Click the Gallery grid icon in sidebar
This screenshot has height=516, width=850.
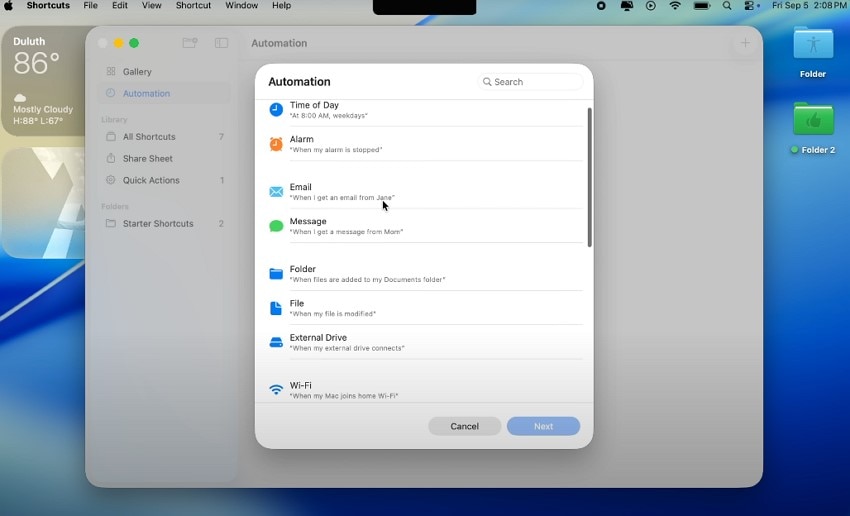(x=111, y=72)
